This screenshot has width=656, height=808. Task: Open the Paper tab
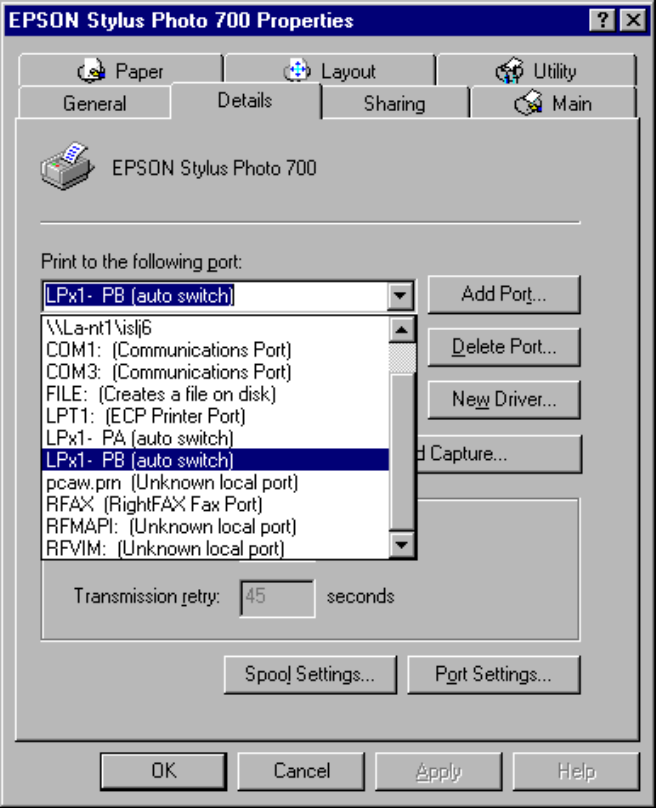click(x=120, y=70)
